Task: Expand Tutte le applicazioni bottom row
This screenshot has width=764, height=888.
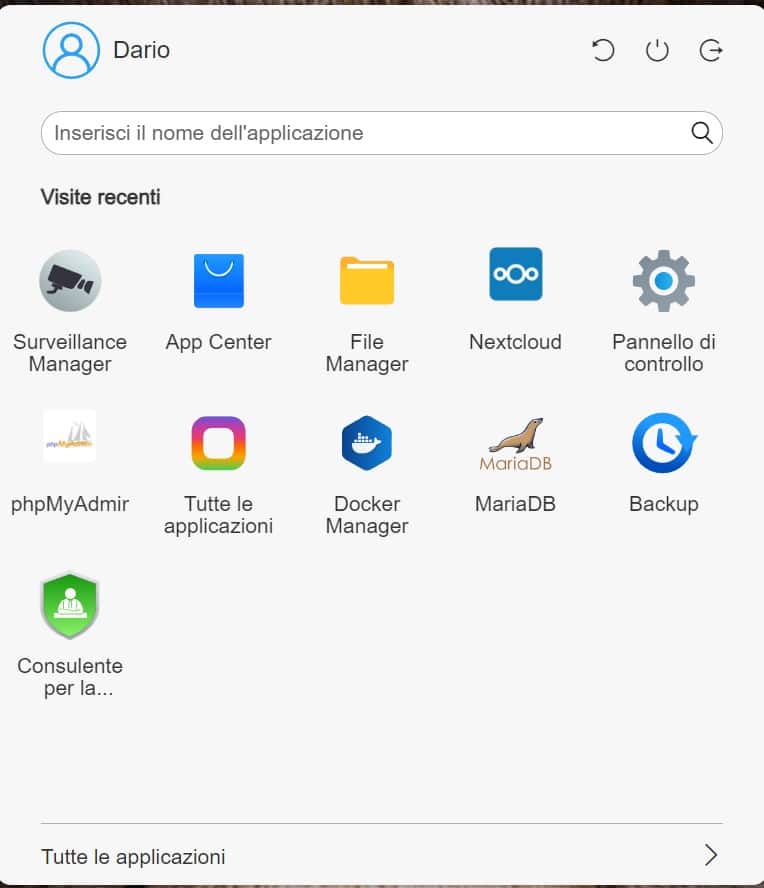Action: [x=382, y=856]
